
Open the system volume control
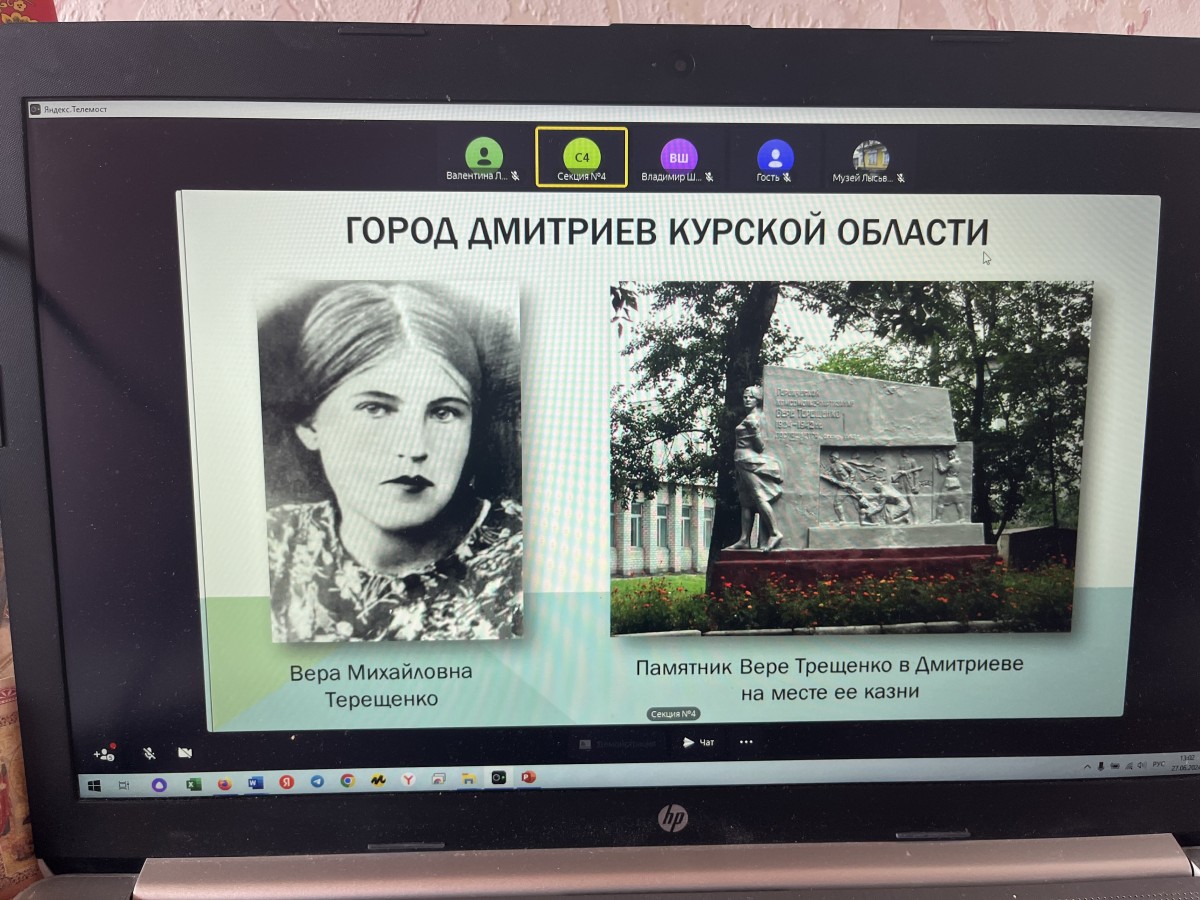tap(1142, 764)
